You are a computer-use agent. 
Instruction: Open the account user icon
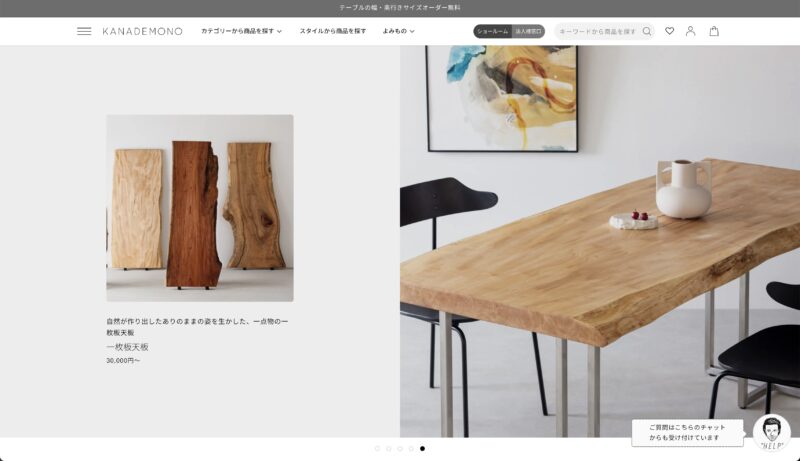click(x=690, y=31)
